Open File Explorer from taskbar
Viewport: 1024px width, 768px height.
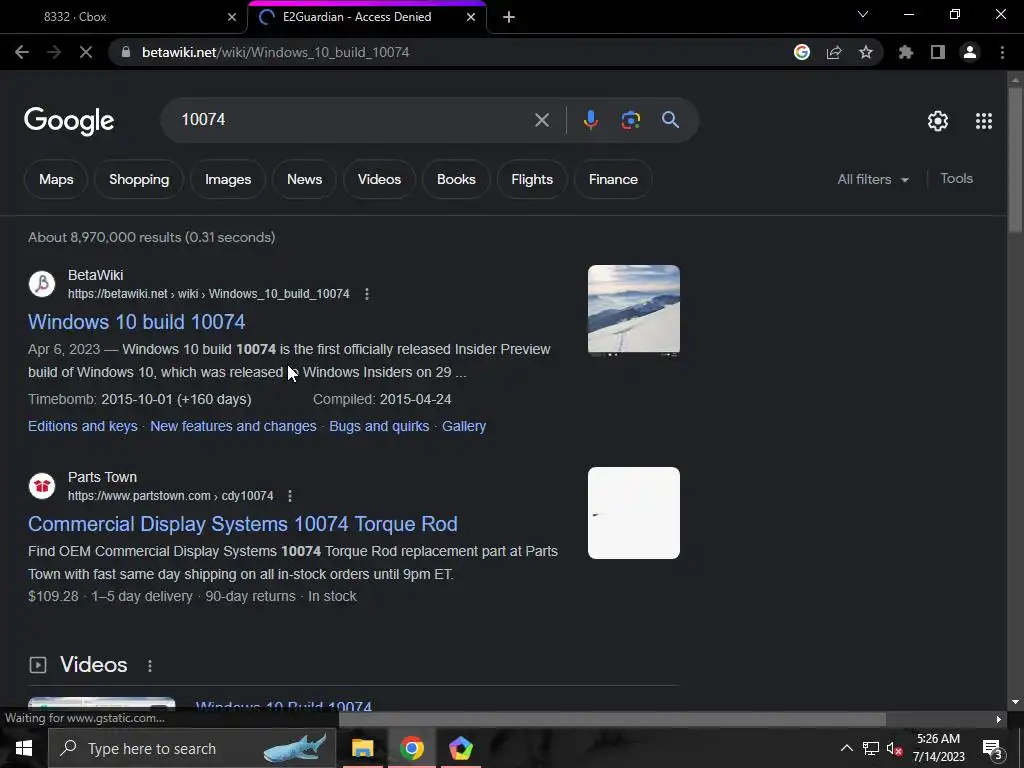(362, 748)
